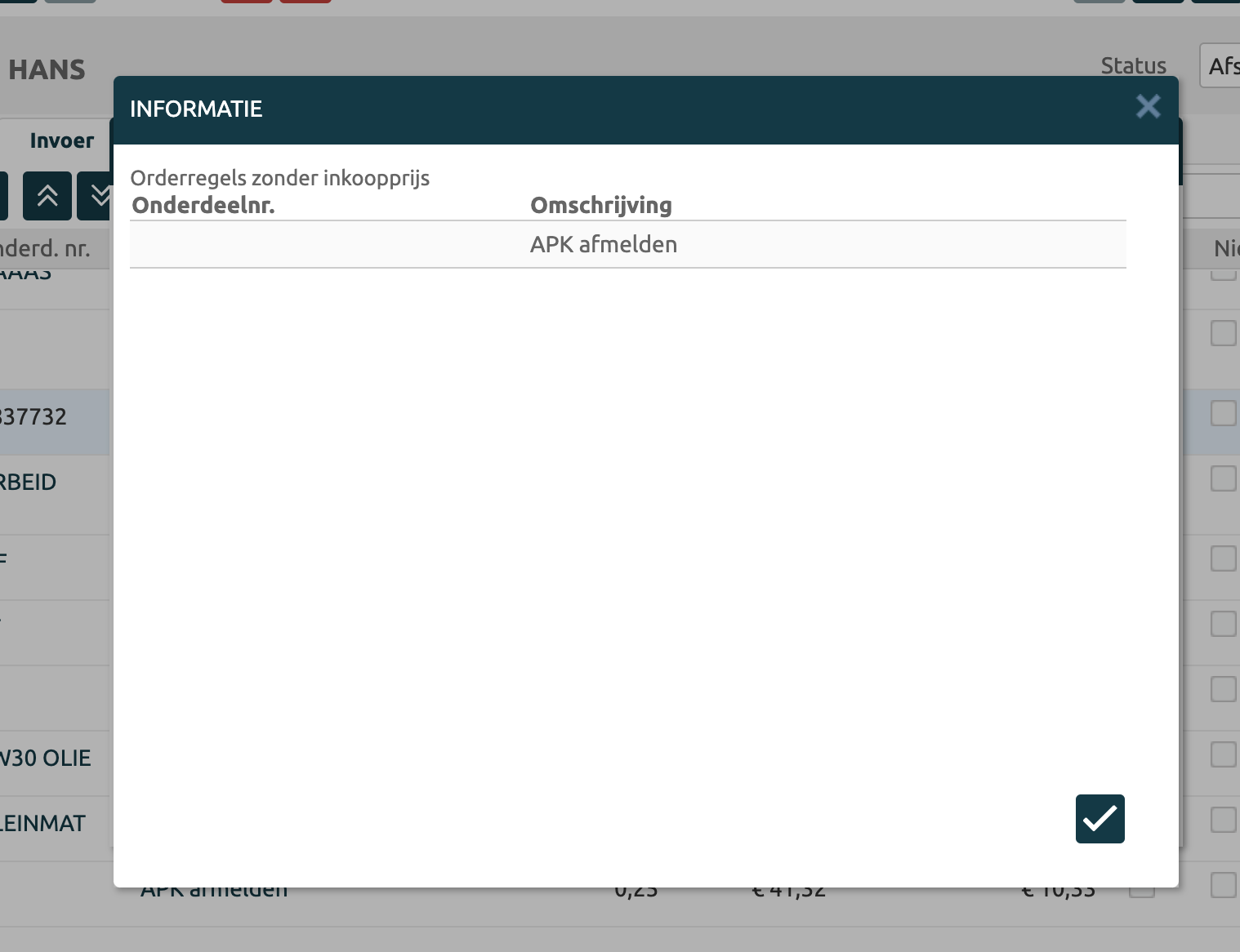Click the Onderdeelnr. column header in the dialog
This screenshot has width=1240, height=952.
203,205
